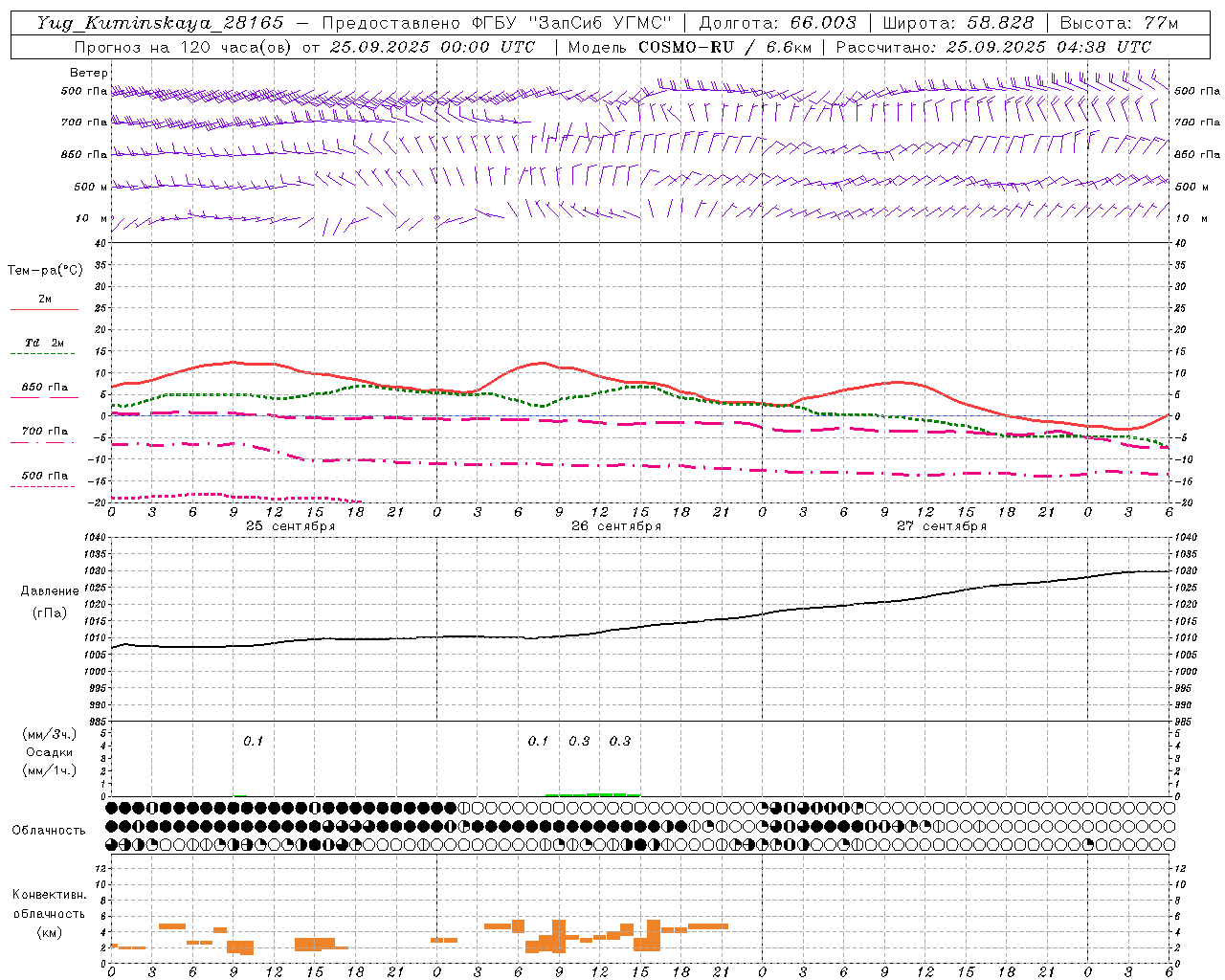Click the Широта: 58.828 value
This screenshot has width=1225, height=980.
pyautogui.click(x=957, y=23)
